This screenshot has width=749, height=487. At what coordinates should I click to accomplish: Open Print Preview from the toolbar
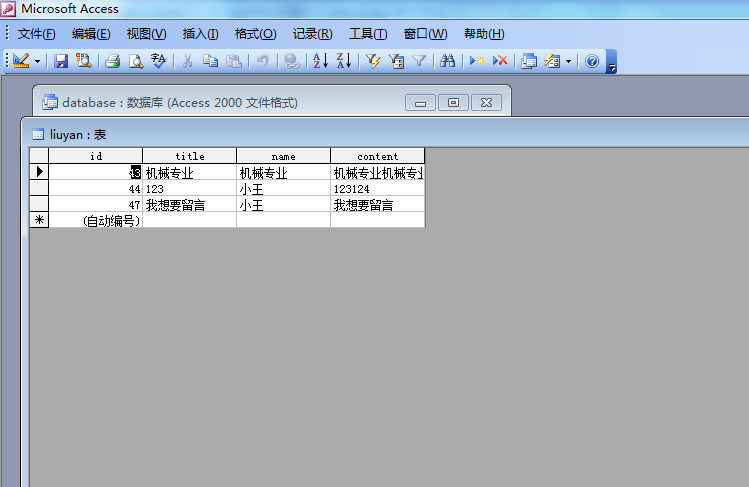point(136,61)
